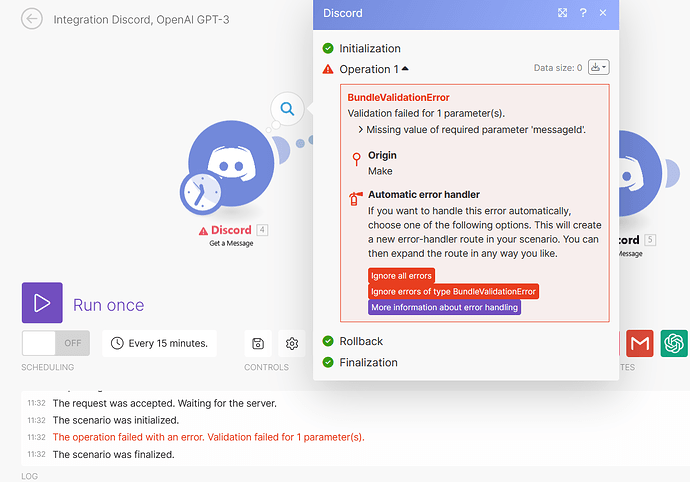The width and height of the screenshot is (690, 482).
Task: Collapse Operation 1 details
Action: [x=405, y=69]
